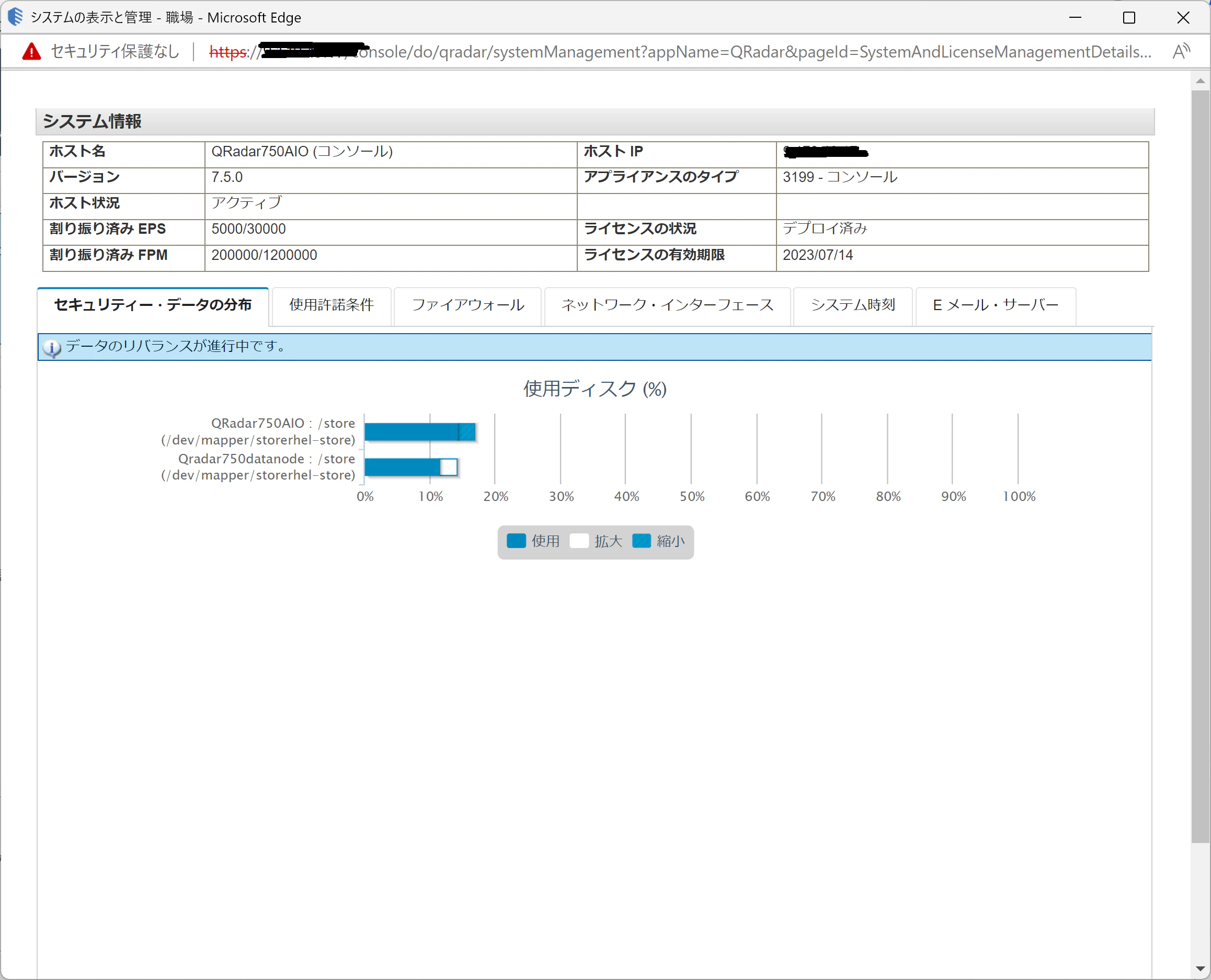Select the license status デプロイ済み
This screenshot has height=980, width=1211.
[x=825, y=229]
